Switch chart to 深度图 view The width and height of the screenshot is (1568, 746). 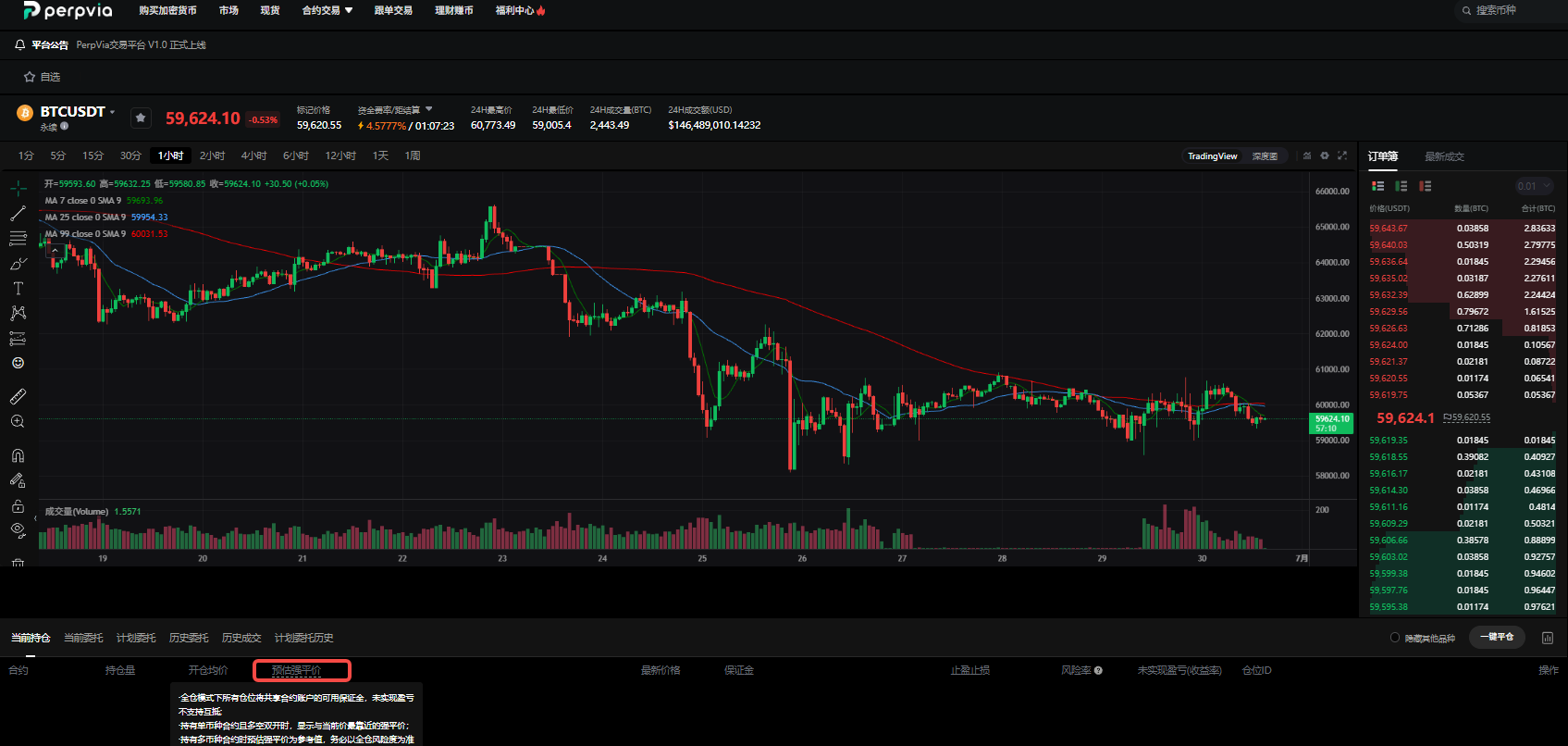pos(1265,156)
